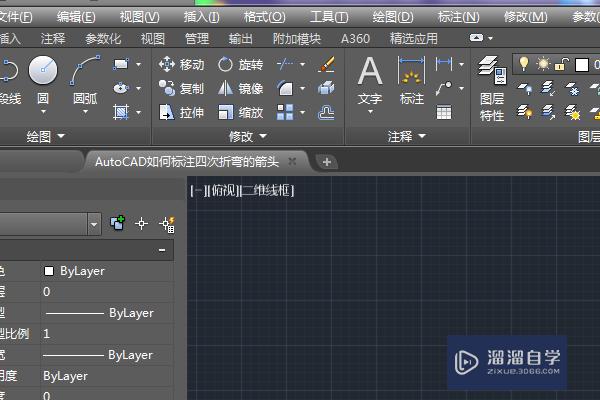
Task: Click the Mirror (镜像) tool
Action: pyautogui.click(x=240, y=88)
